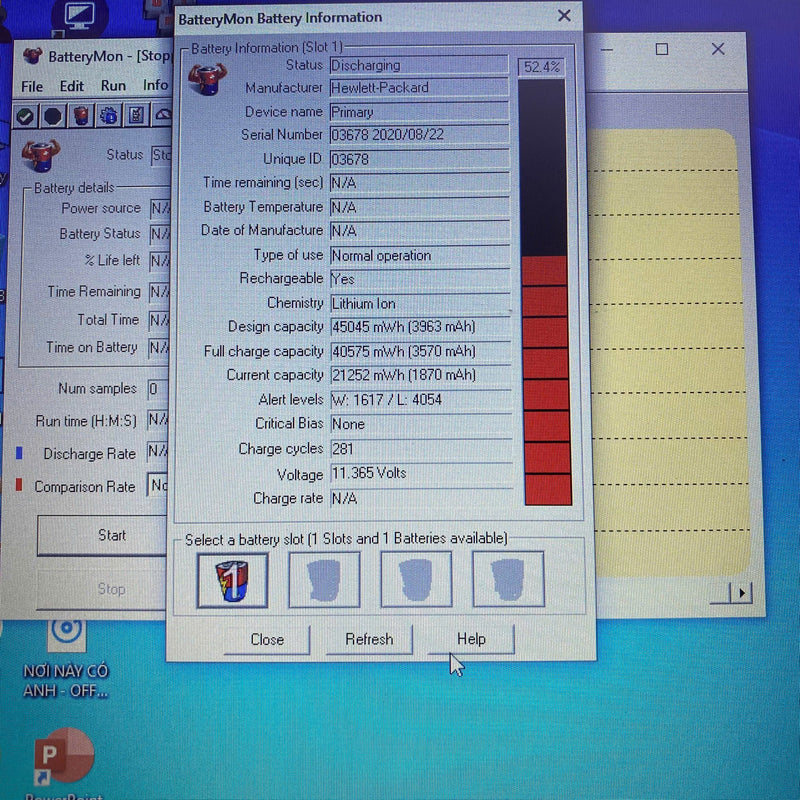Refresh the battery information
The height and width of the screenshot is (800, 800).
(369, 639)
